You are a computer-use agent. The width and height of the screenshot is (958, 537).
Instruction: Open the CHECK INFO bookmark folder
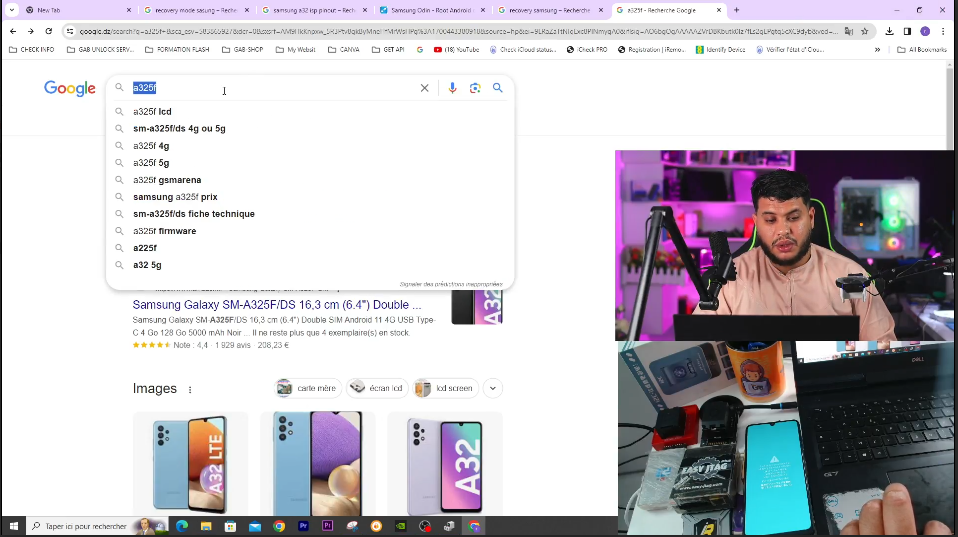click(x=32, y=49)
